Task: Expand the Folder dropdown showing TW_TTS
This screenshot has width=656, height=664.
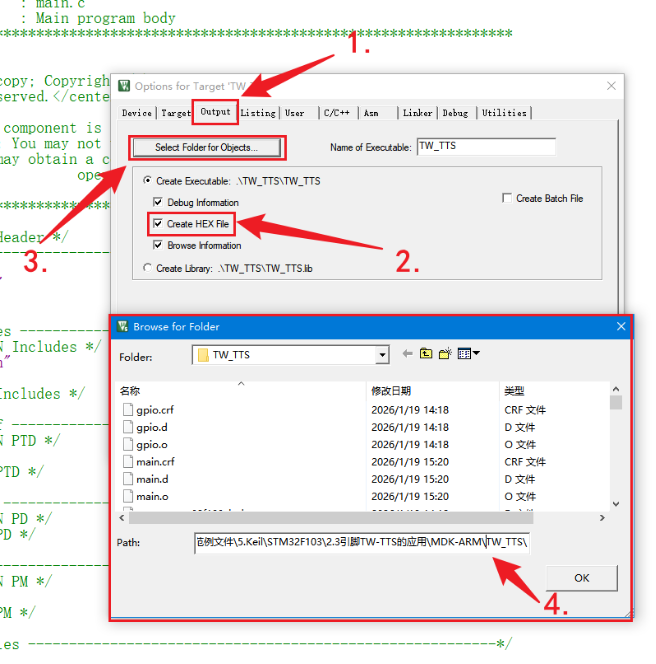Action: [x=382, y=355]
